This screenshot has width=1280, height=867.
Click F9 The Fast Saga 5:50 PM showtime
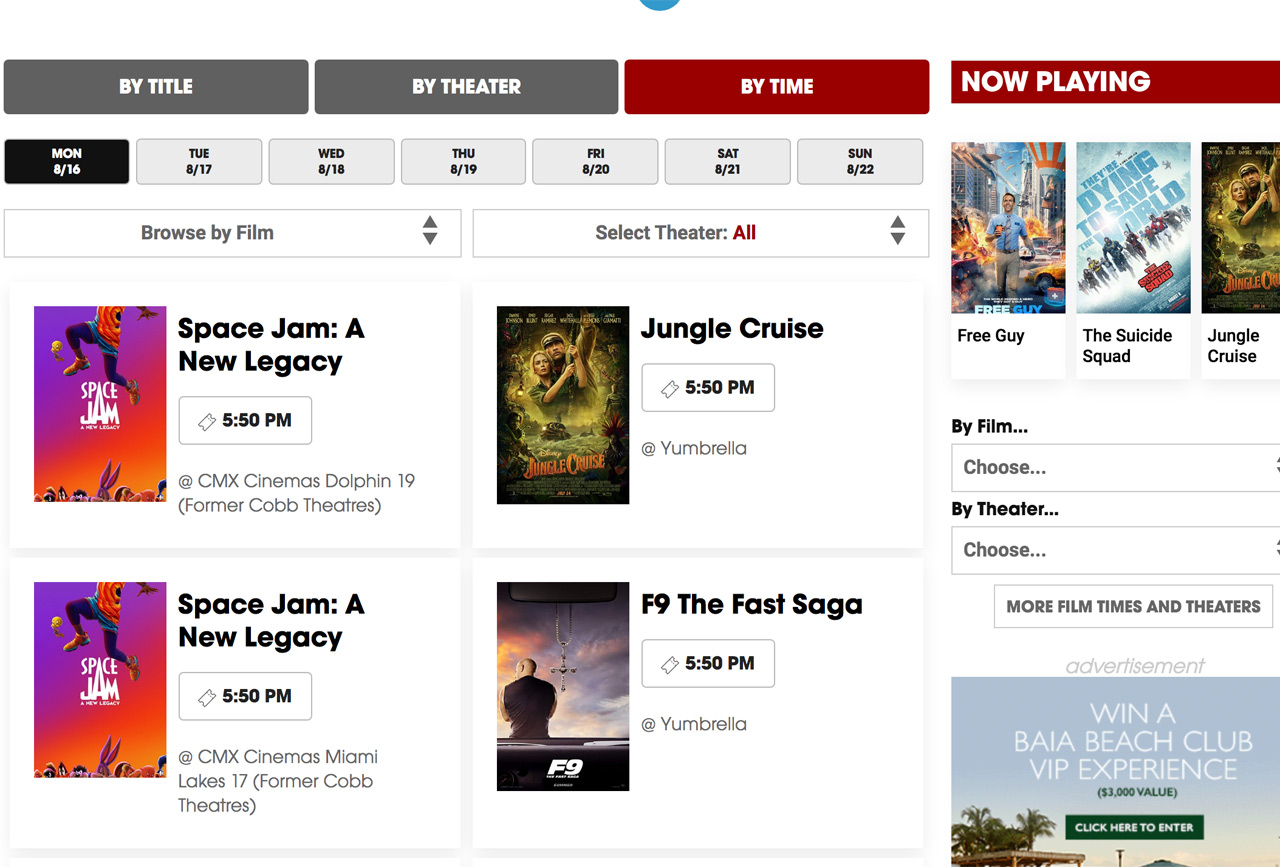(708, 664)
